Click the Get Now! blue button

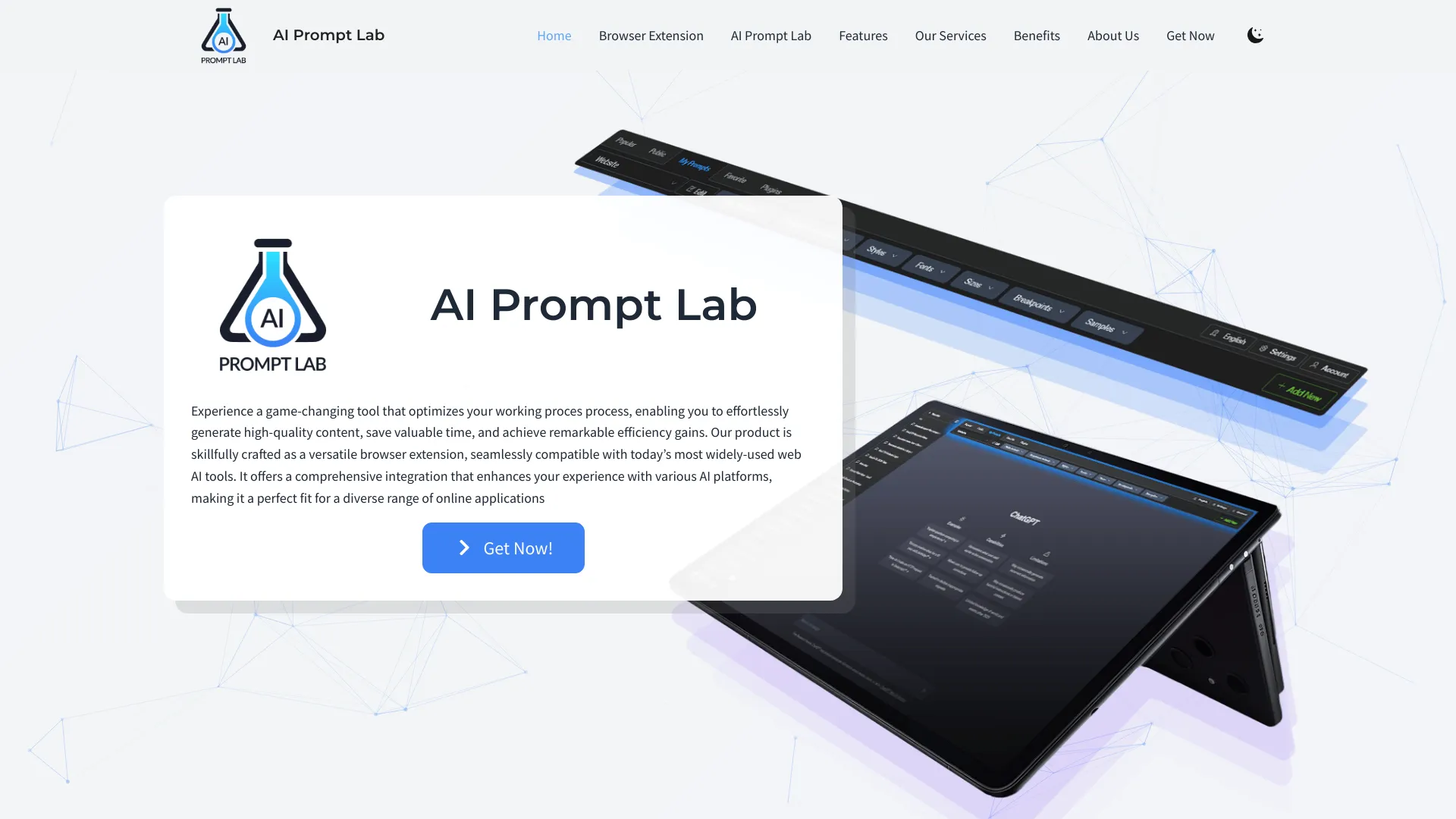point(503,547)
